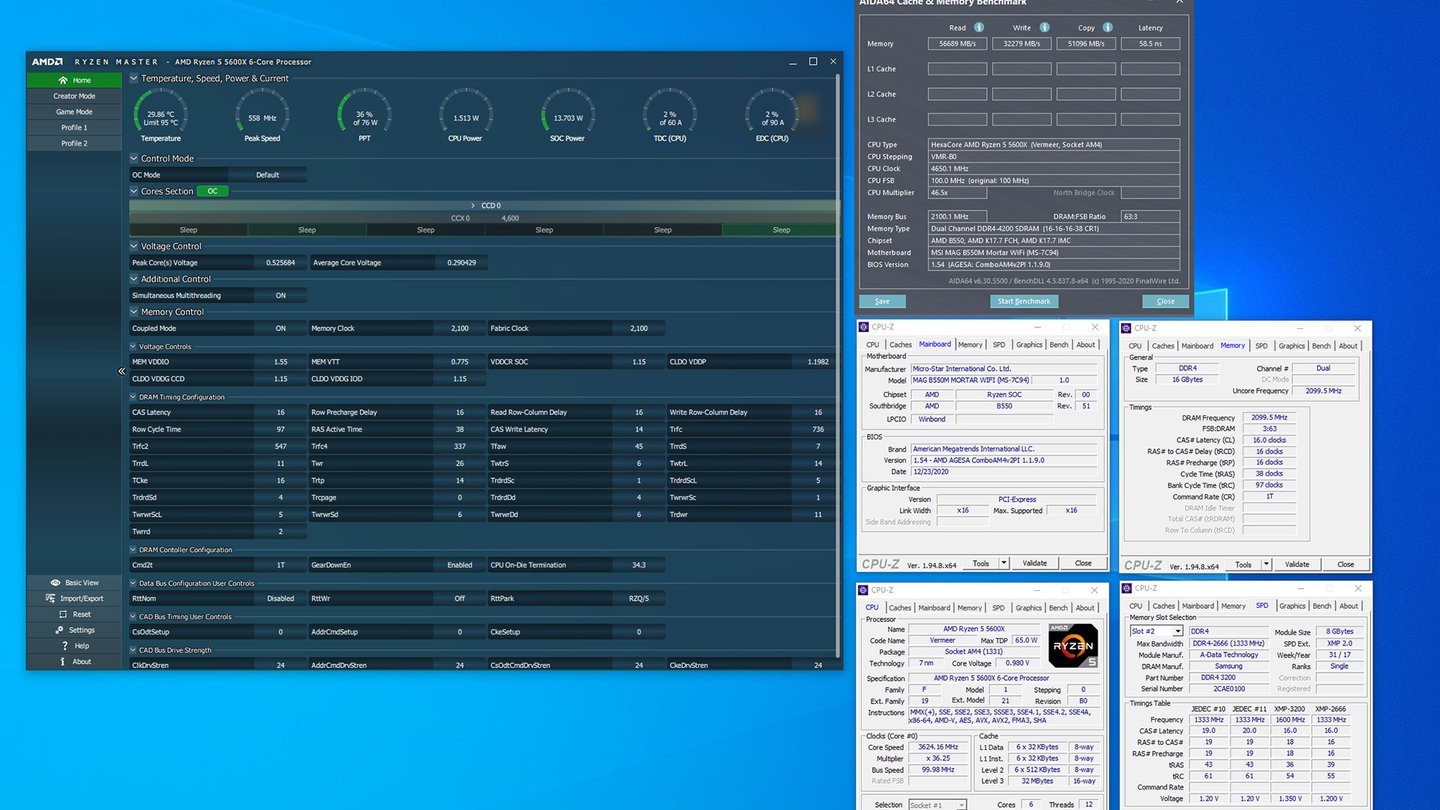
Task: Click Tools button in CPU-Z Mainboard window
Action: (981, 563)
